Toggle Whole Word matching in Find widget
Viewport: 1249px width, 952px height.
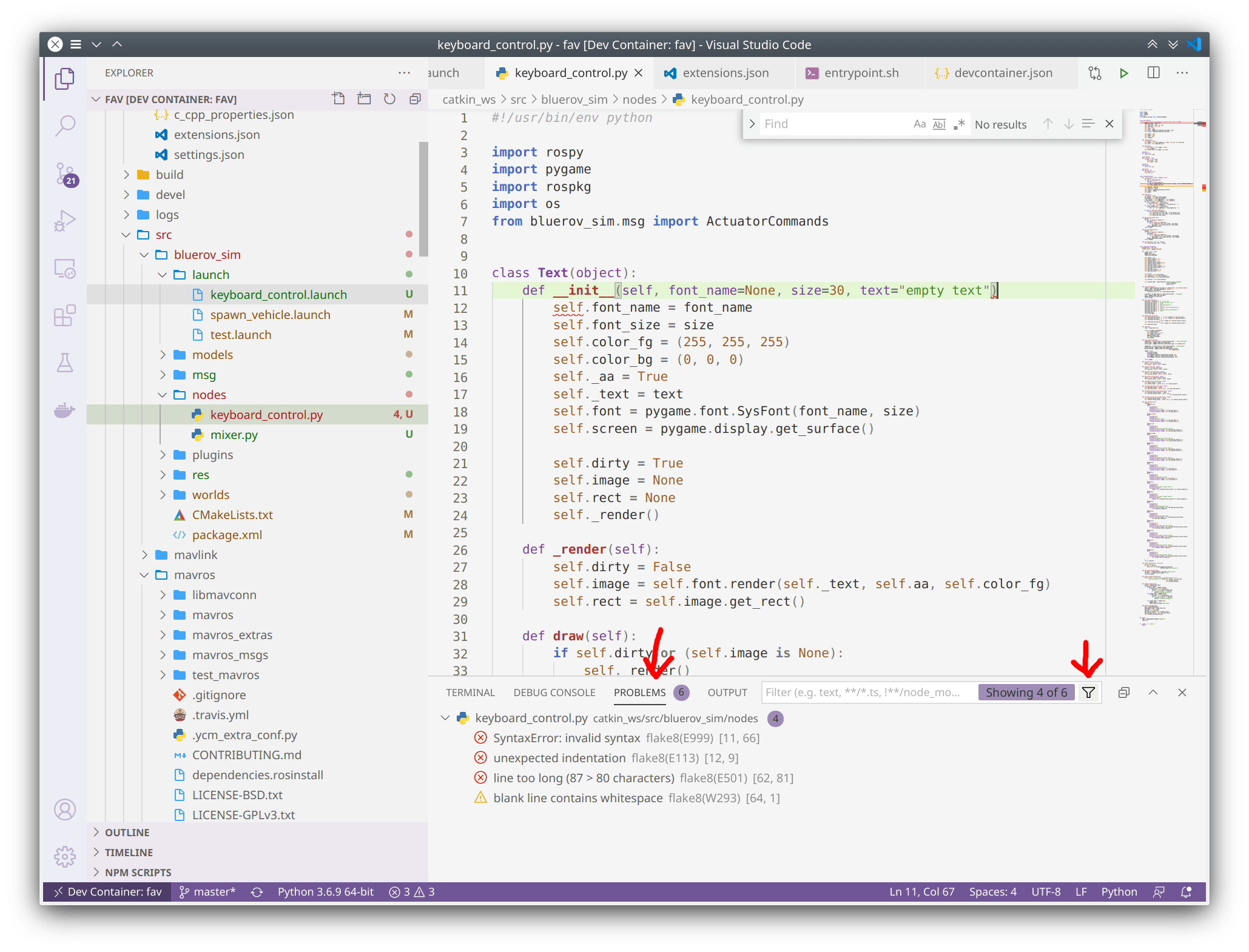coord(939,124)
